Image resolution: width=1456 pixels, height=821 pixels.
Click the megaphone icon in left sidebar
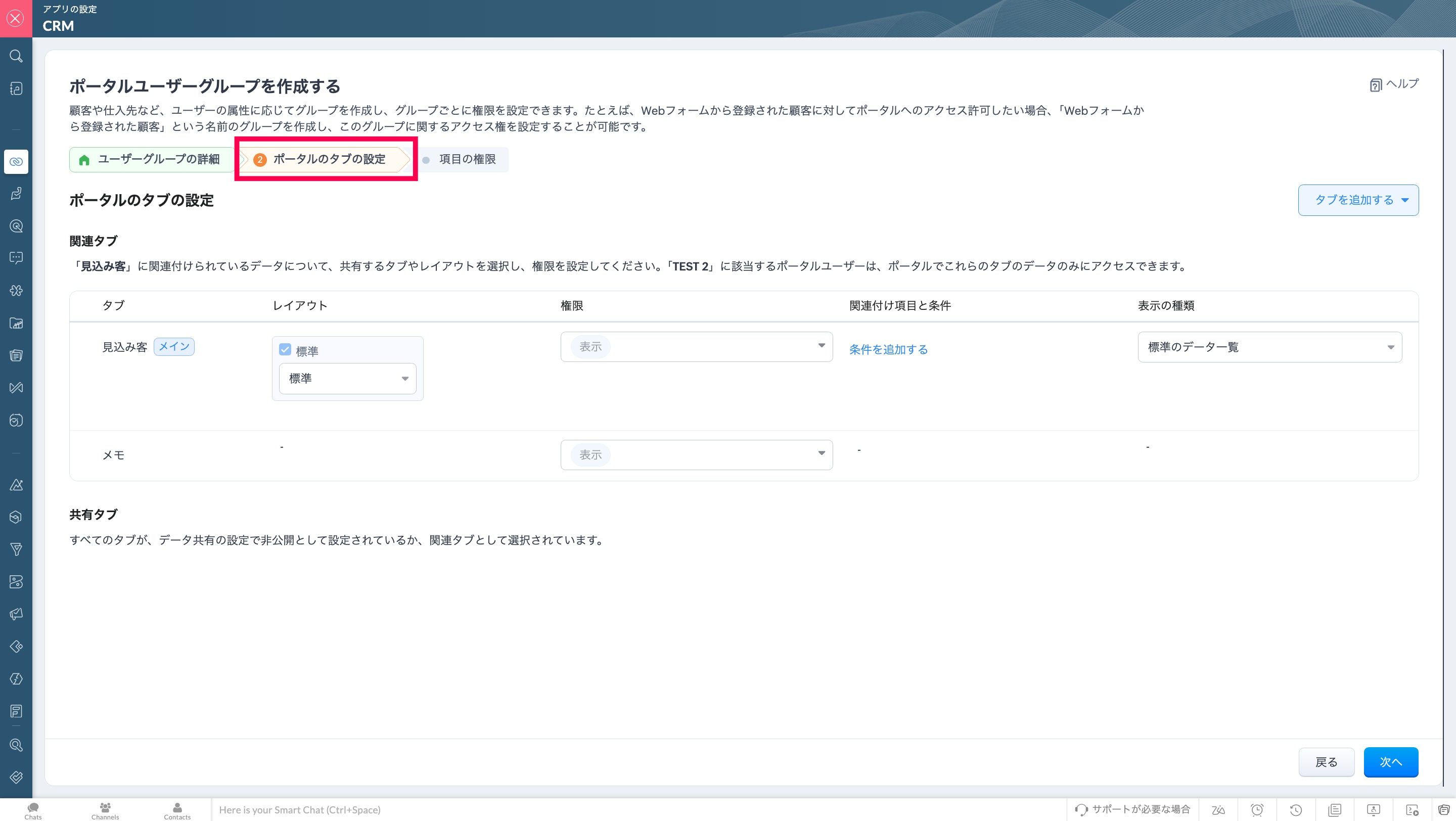click(16, 614)
